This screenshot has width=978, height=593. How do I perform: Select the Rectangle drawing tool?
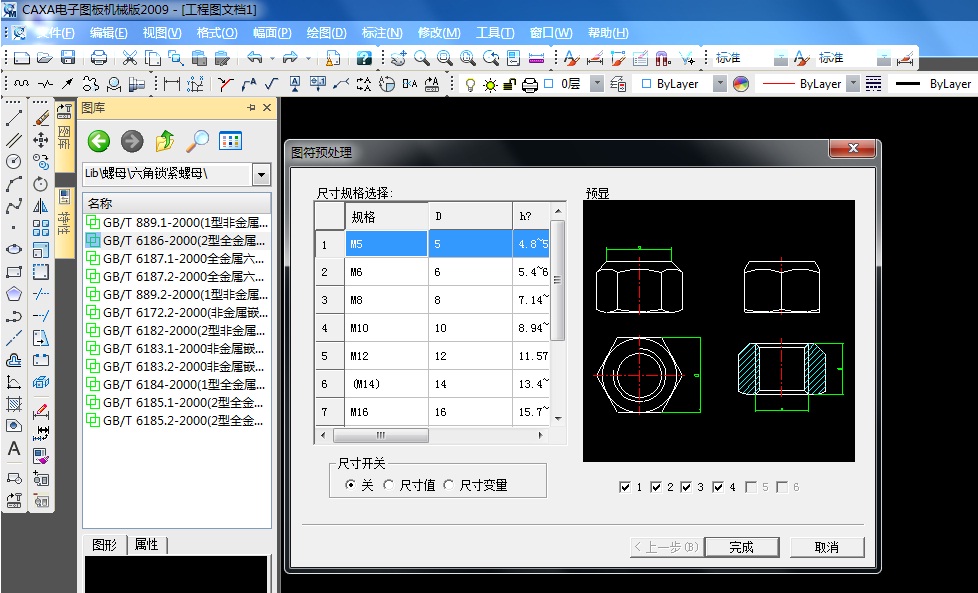pyautogui.click(x=14, y=272)
